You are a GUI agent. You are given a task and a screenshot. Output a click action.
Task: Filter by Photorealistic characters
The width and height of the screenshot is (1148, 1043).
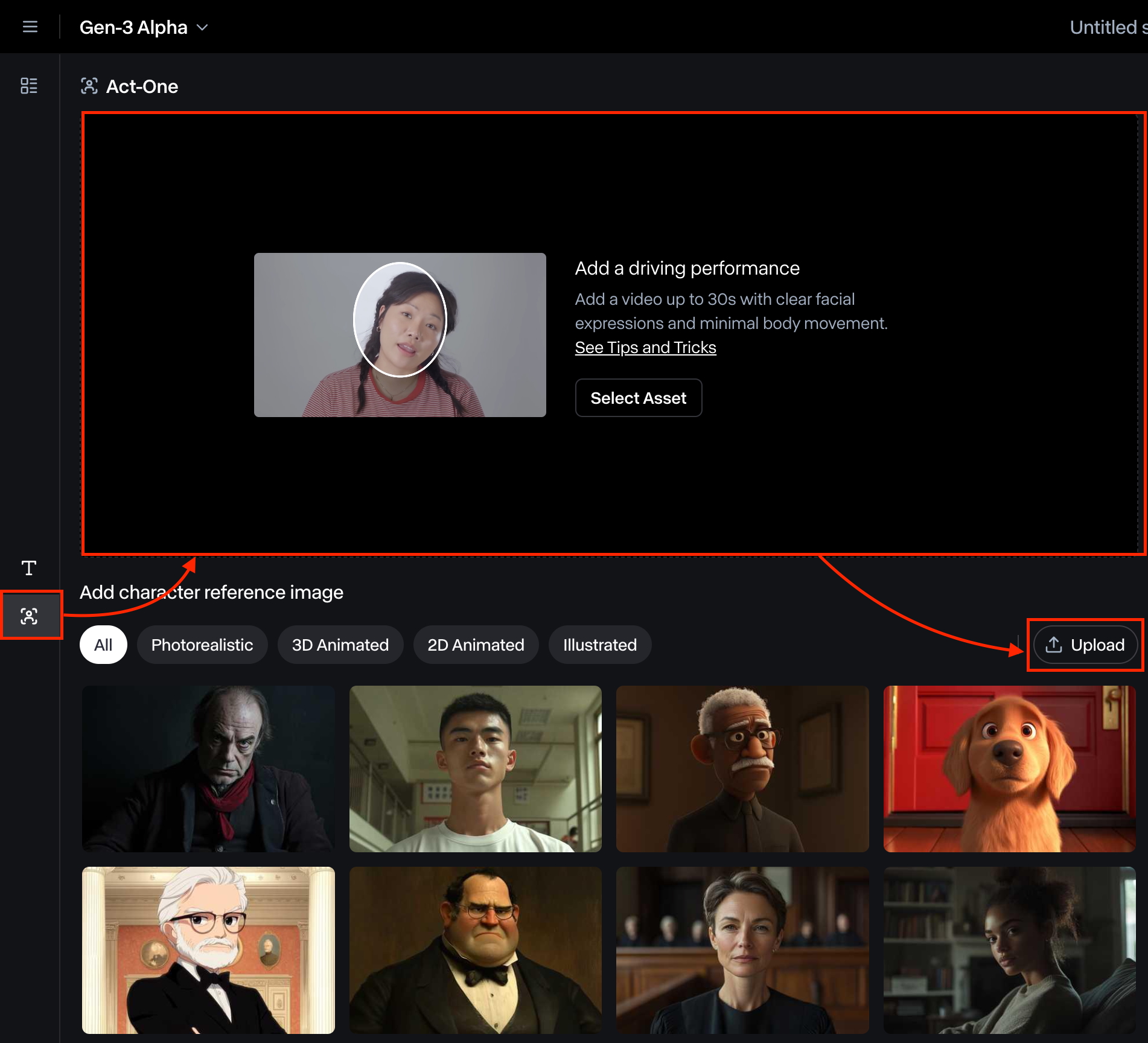[x=202, y=645]
